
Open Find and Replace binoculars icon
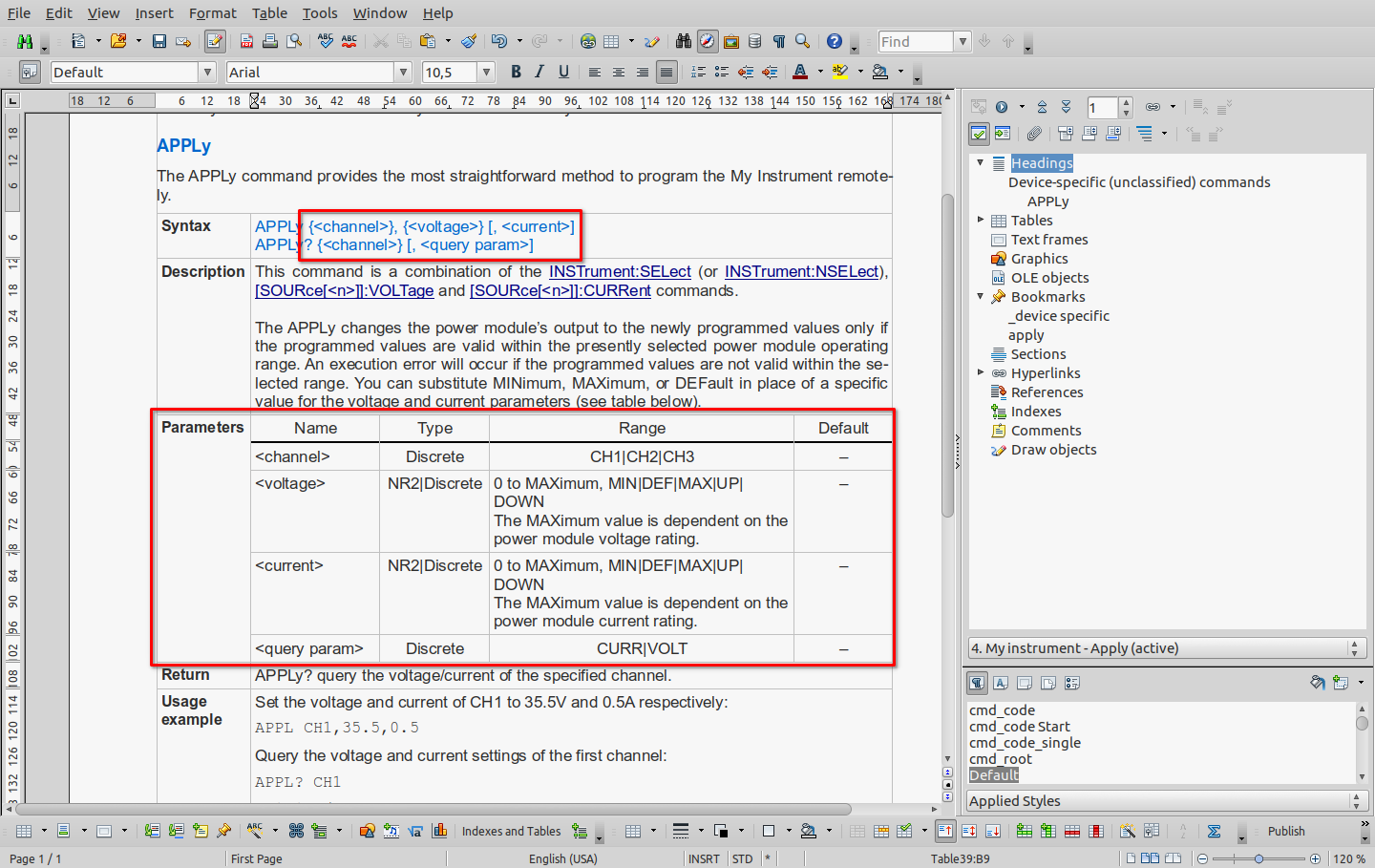(x=683, y=41)
